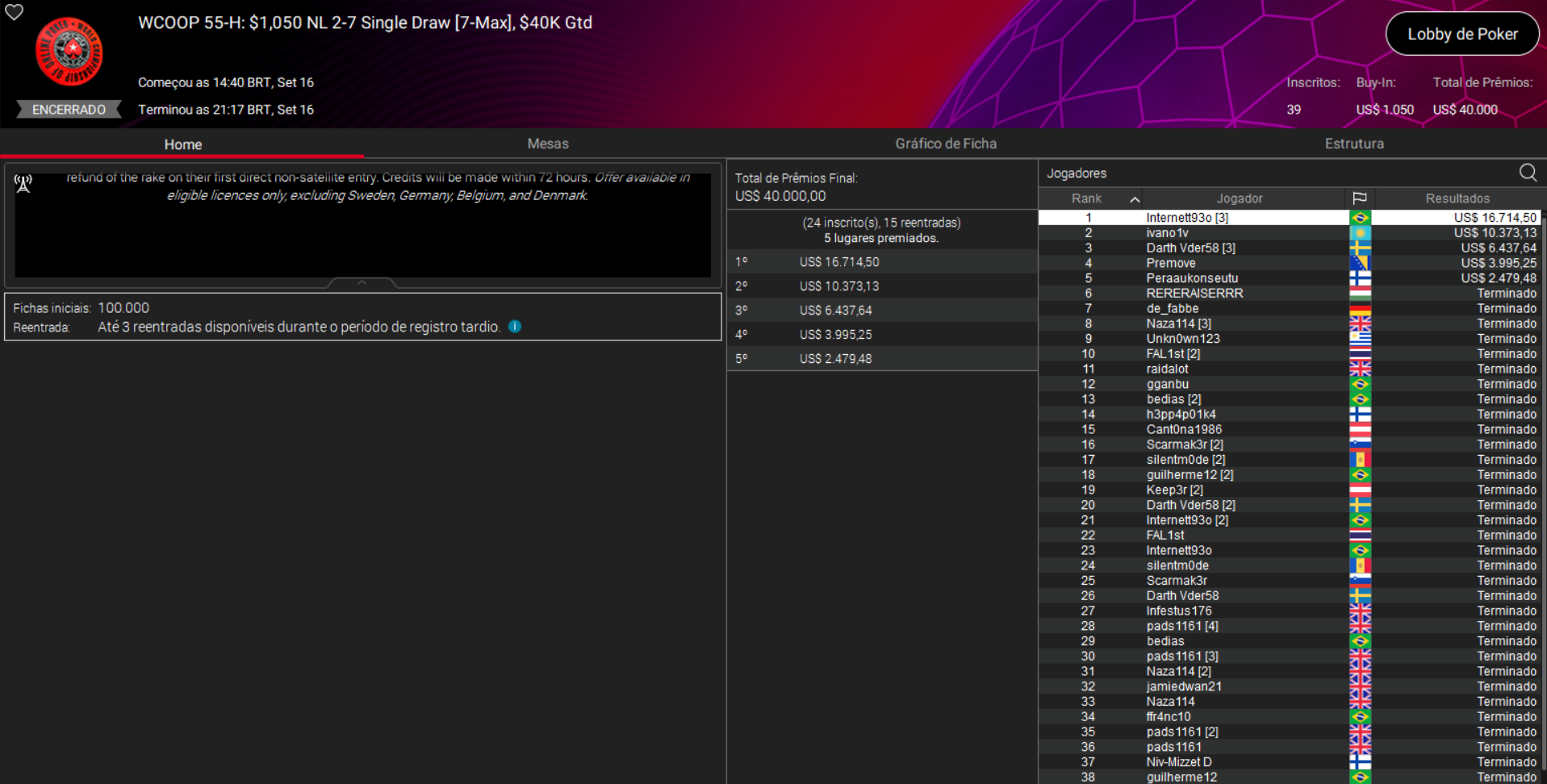The height and width of the screenshot is (784, 1547).
Task: Click the reentry info icon
Action: 515,327
